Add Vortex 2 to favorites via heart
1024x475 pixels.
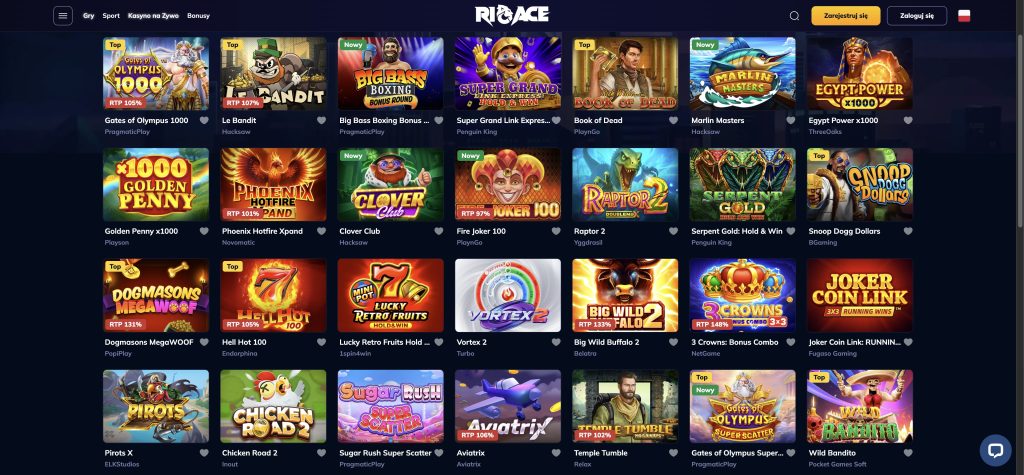(x=556, y=342)
